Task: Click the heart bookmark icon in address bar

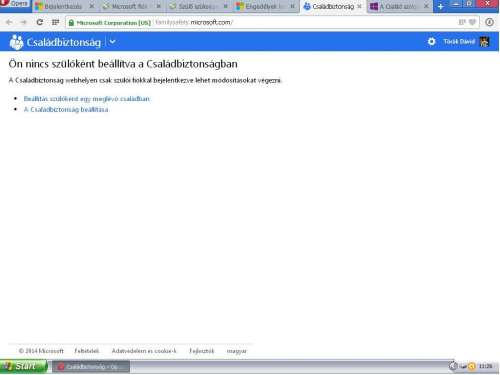Action: click(x=472, y=22)
